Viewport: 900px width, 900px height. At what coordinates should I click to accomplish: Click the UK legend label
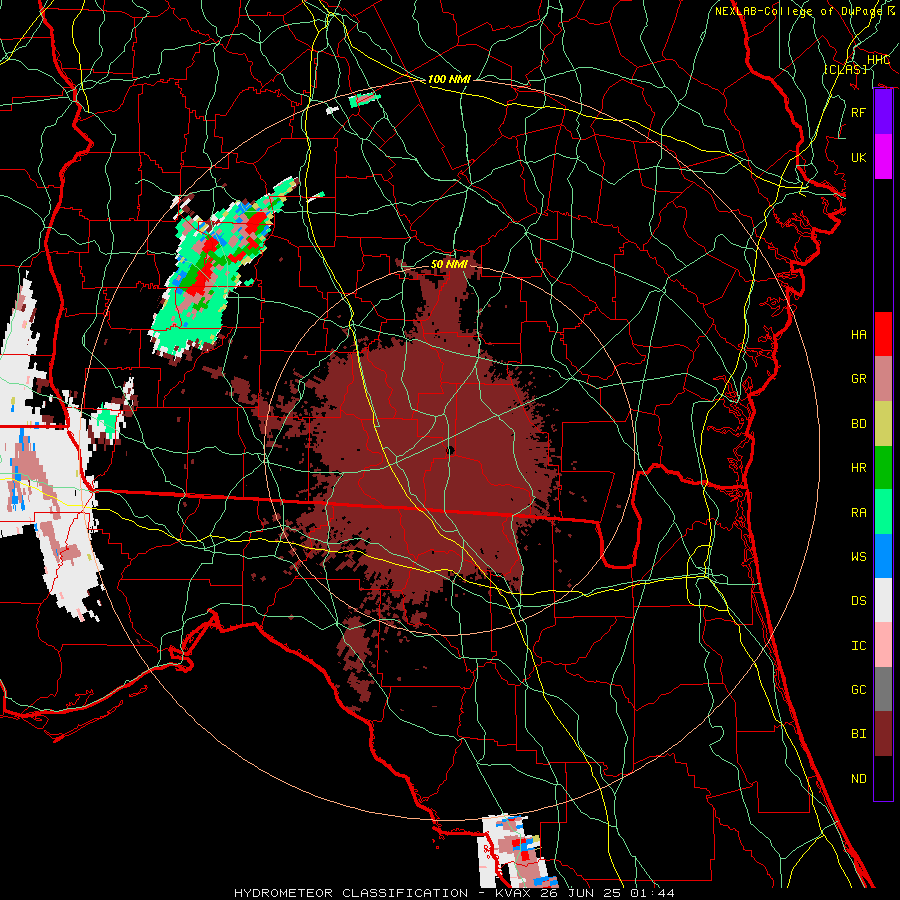coord(858,158)
